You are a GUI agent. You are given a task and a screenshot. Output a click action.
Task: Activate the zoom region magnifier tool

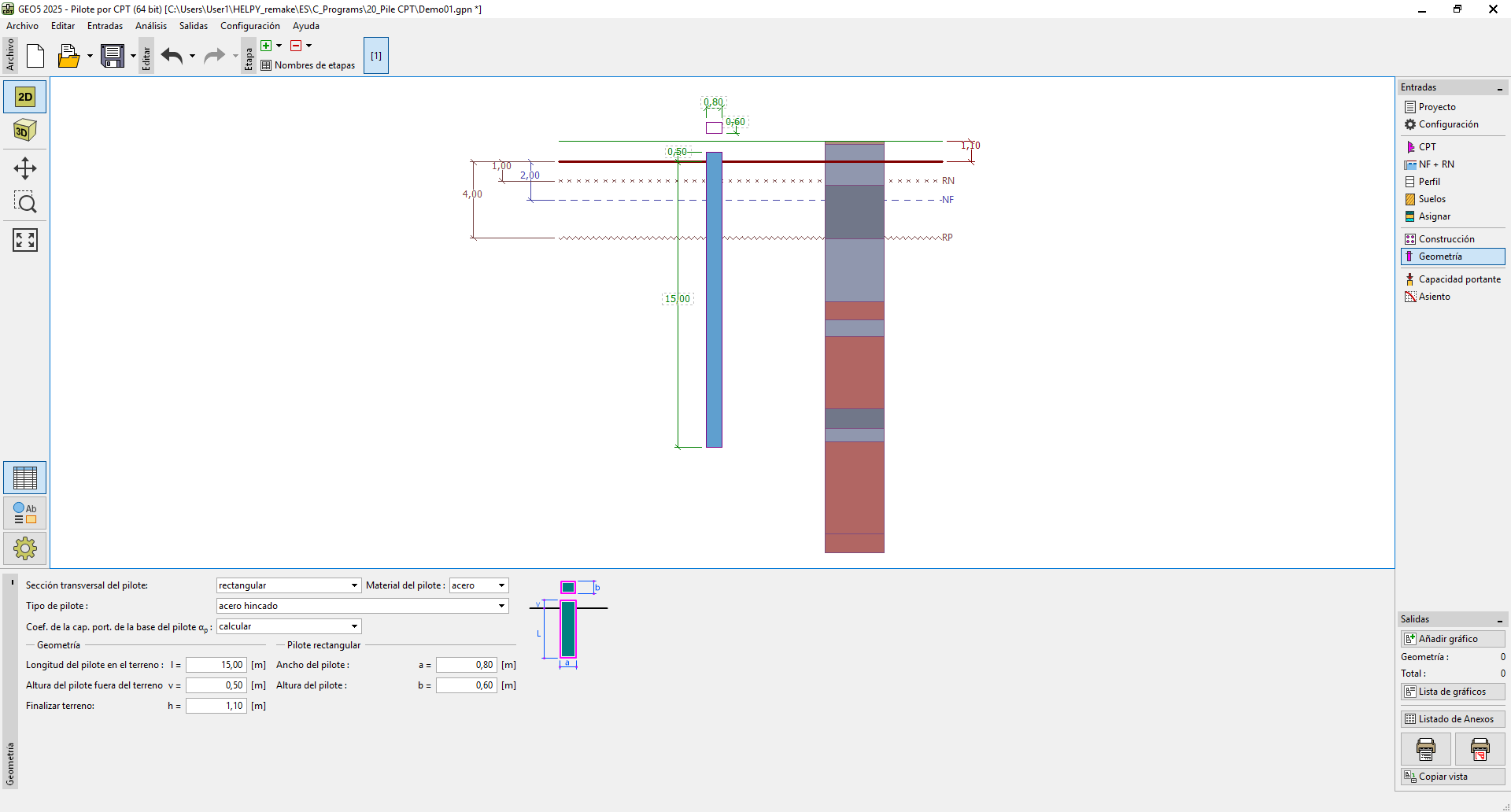[25, 203]
